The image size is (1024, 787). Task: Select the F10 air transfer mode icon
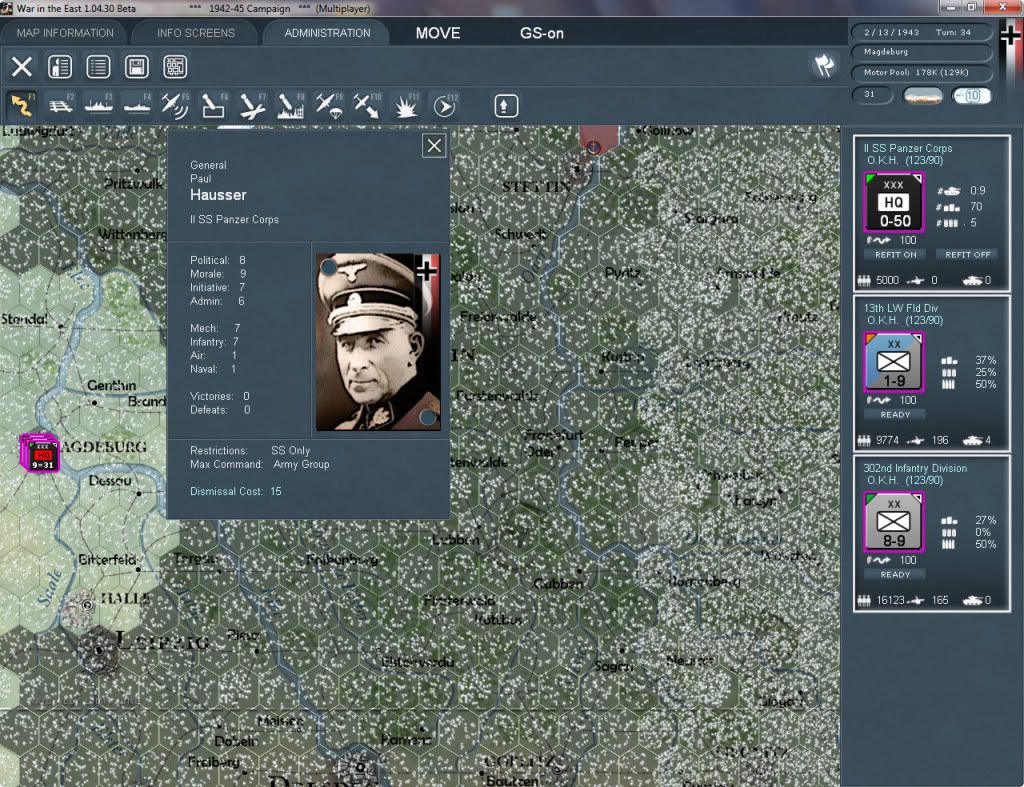coord(367,105)
